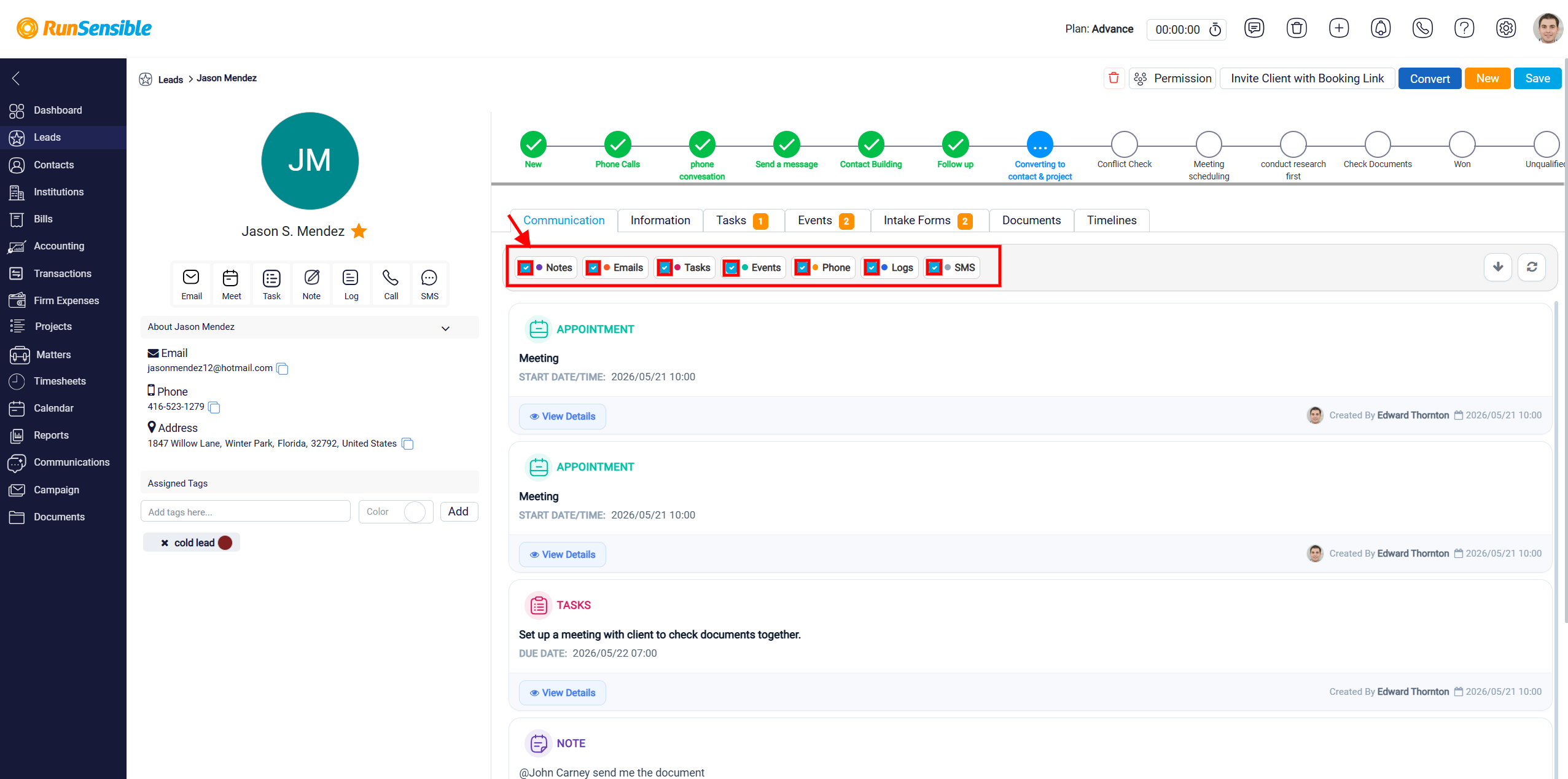Screen dimensions: 1568x779
Task: Switch to the Intake Forms tab
Action: [x=927, y=221]
